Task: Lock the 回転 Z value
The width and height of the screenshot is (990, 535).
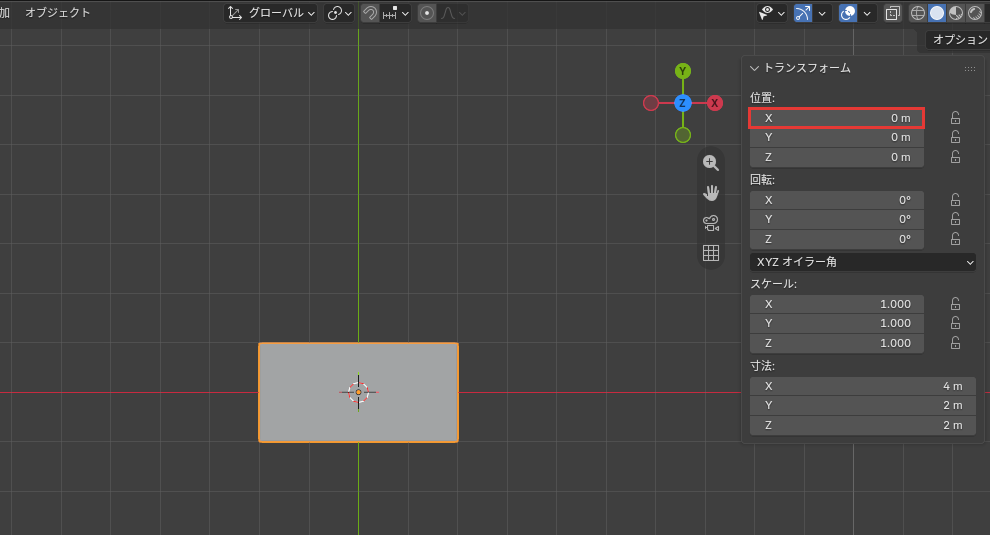Action: pyautogui.click(x=955, y=239)
